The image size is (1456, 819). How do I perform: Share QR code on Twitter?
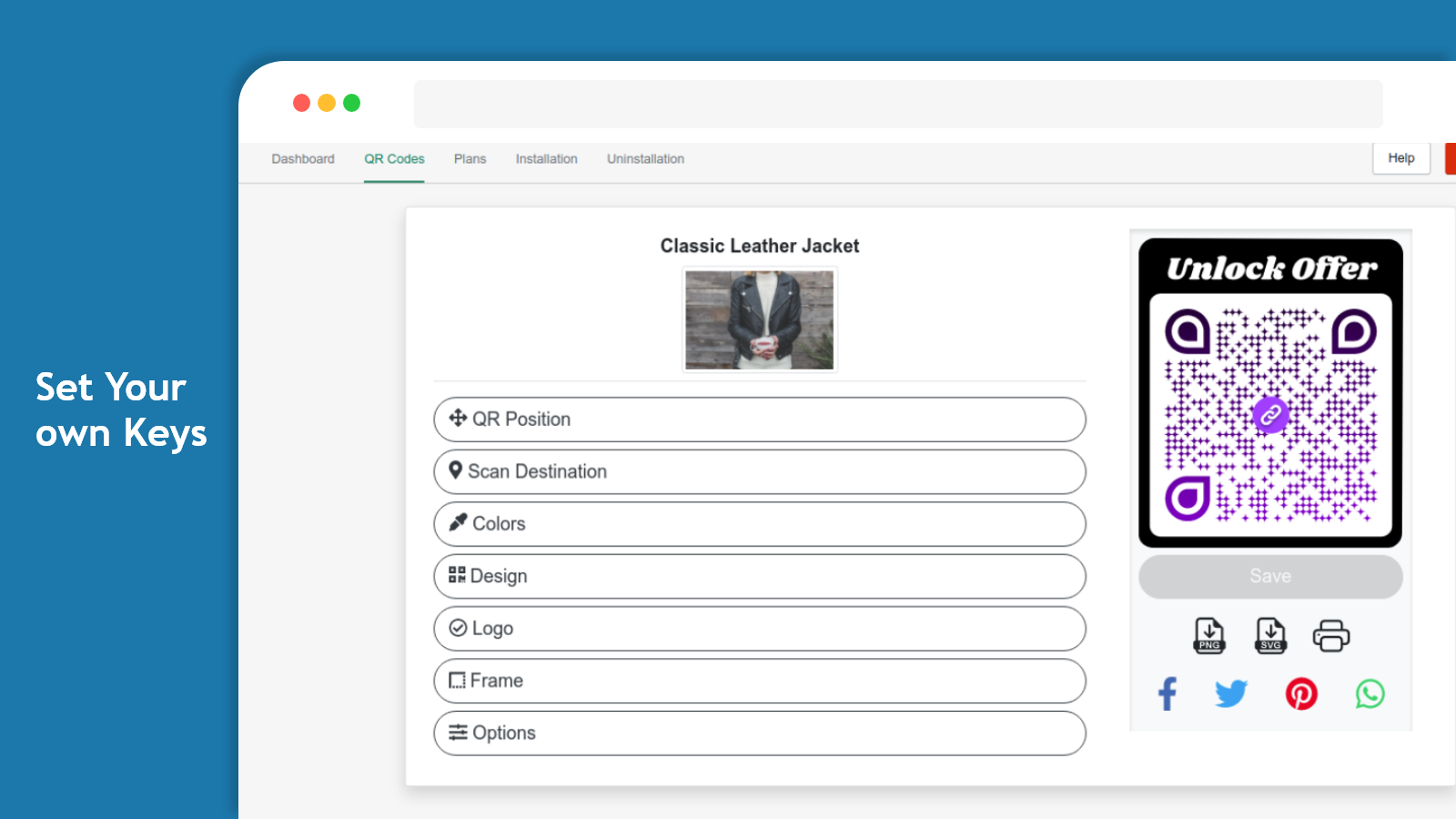point(1231,693)
